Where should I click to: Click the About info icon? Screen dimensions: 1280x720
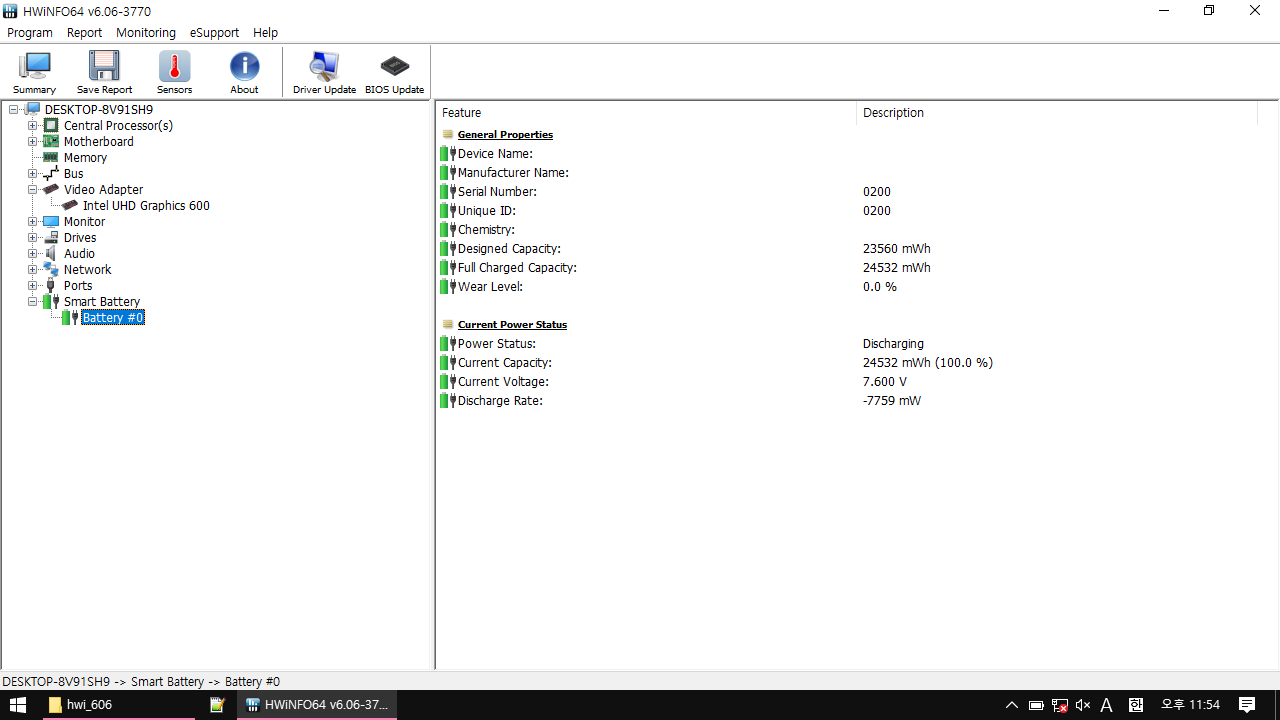tap(244, 73)
